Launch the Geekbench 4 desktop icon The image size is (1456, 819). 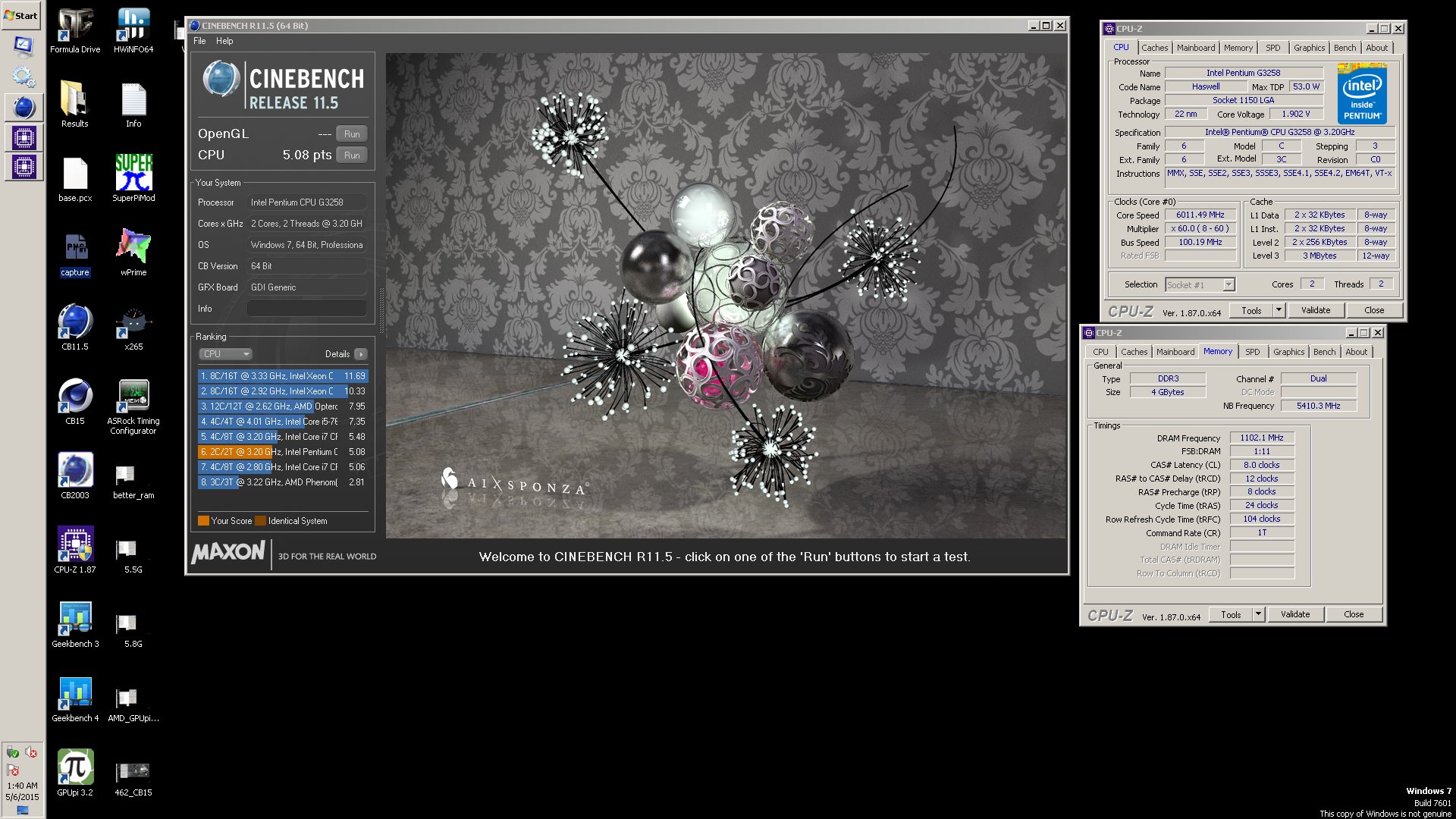[75, 699]
